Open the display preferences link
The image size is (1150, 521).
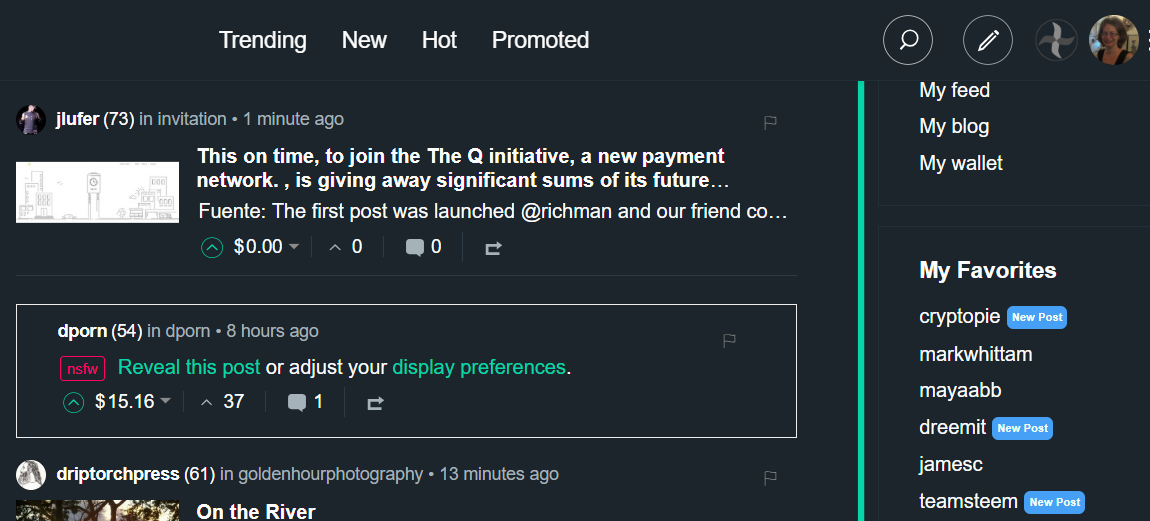point(479,367)
